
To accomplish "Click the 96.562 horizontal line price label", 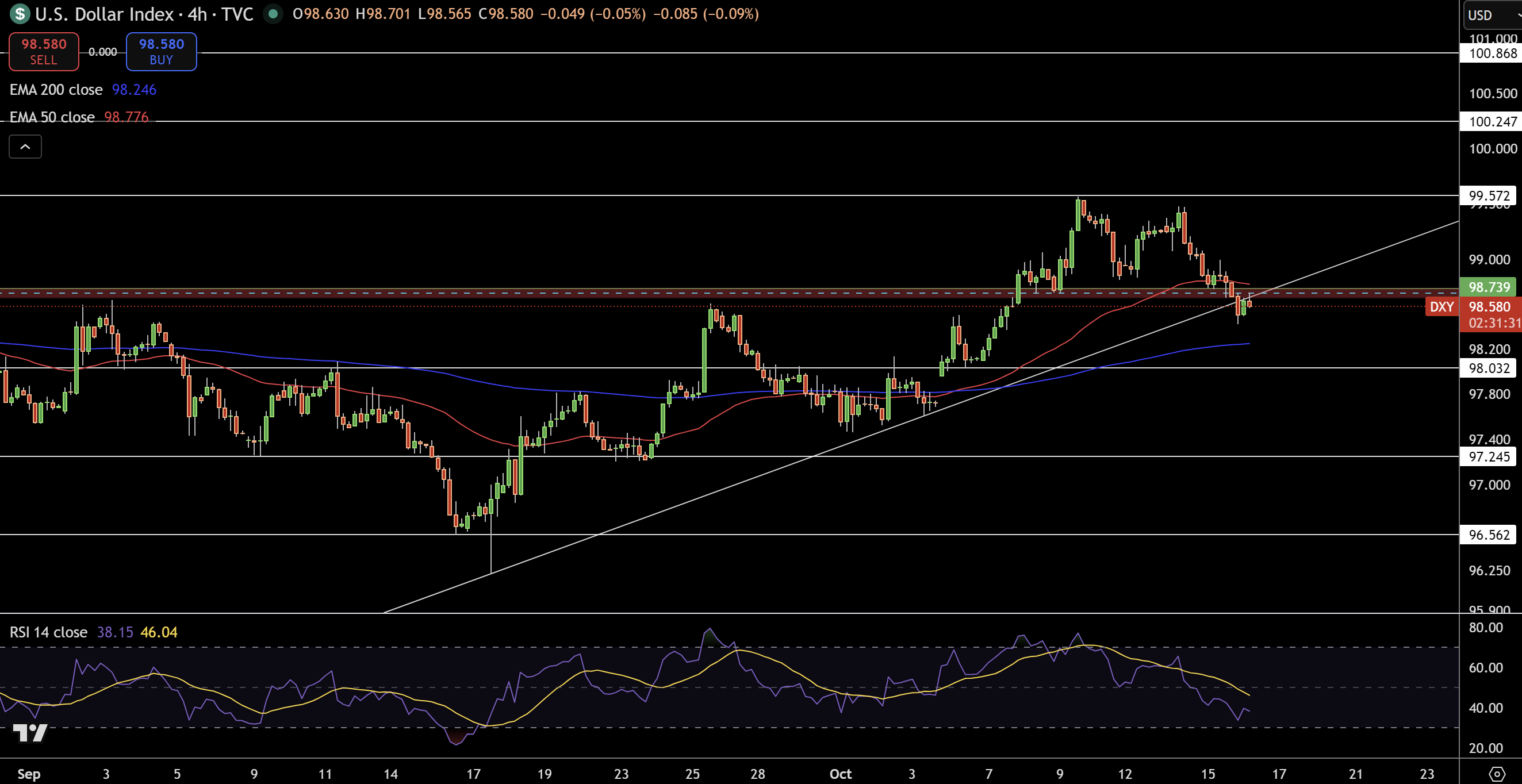I will pos(1489,535).
